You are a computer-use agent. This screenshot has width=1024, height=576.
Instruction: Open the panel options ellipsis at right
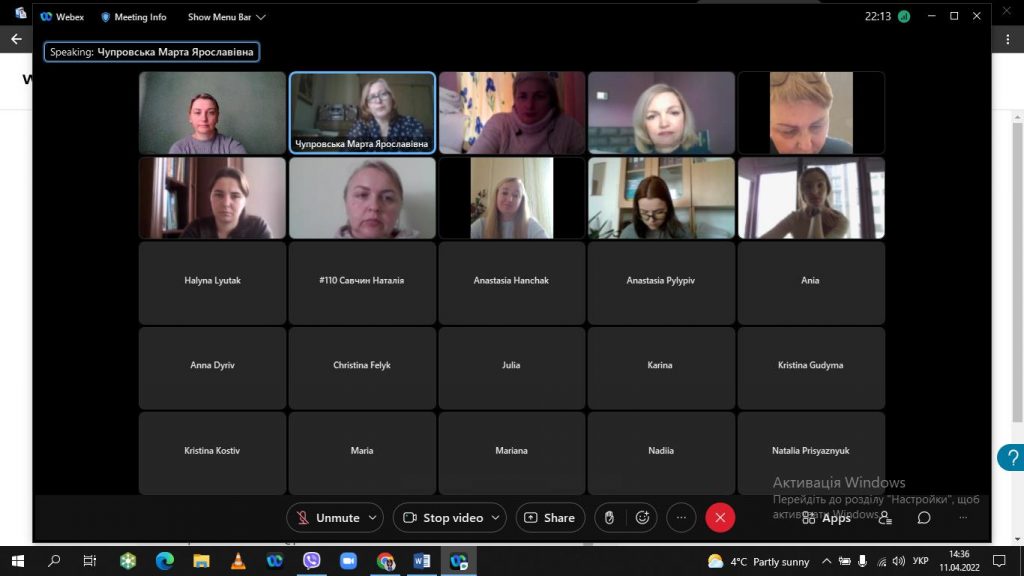[x=963, y=518]
